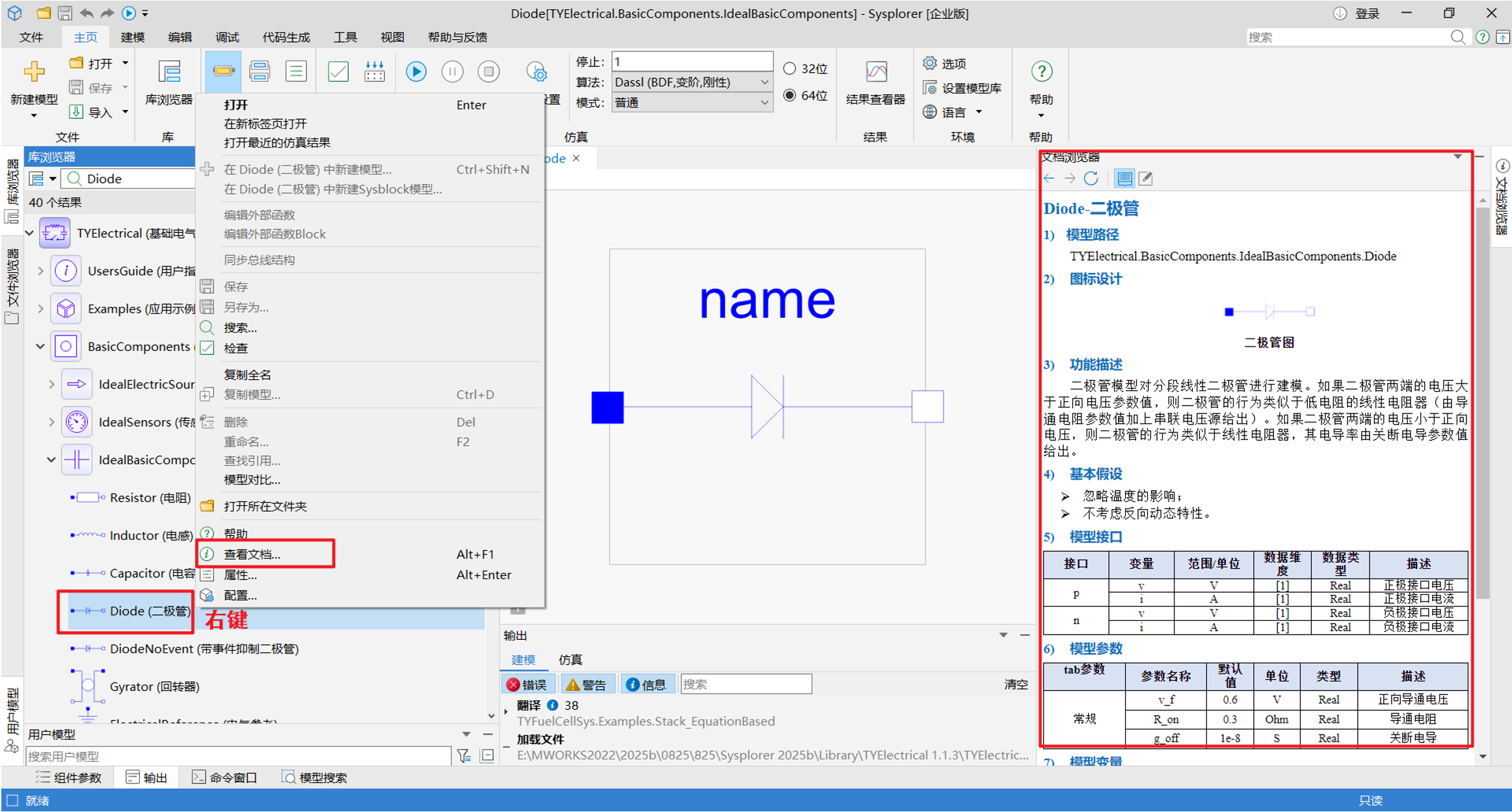Open the 算法 Dassl algorithm dropdown

pyautogui.click(x=764, y=83)
